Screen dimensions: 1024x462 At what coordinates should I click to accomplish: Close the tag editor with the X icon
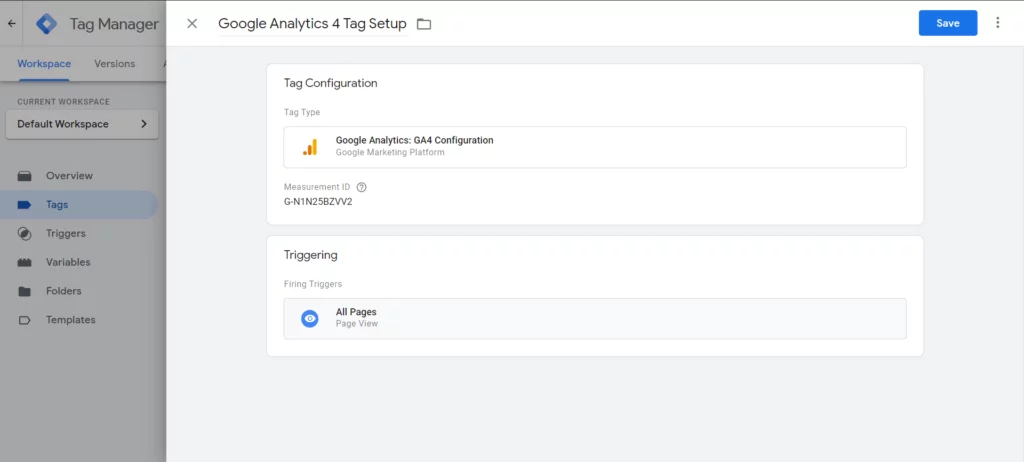click(x=192, y=24)
